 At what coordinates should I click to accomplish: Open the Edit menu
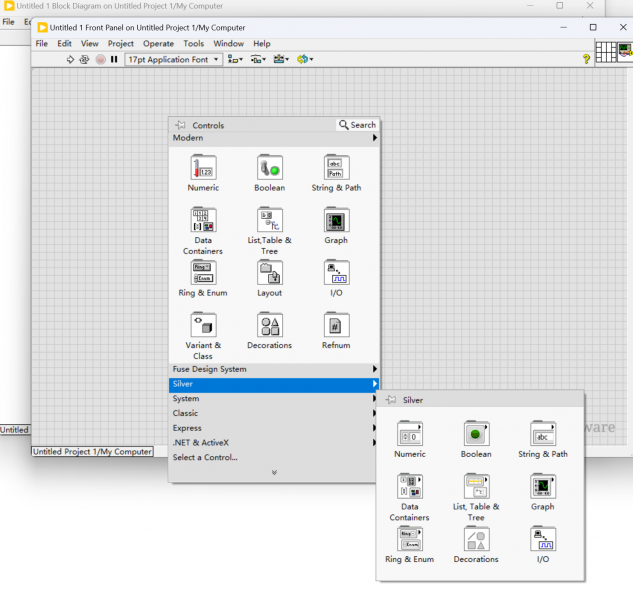pos(64,44)
